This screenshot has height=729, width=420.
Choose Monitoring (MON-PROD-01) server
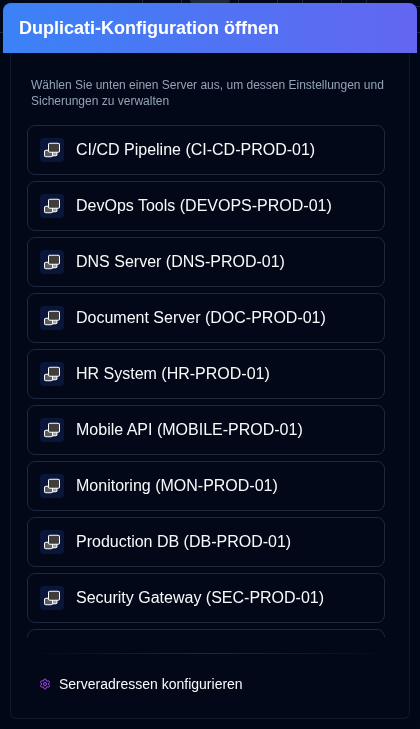pos(206,486)
